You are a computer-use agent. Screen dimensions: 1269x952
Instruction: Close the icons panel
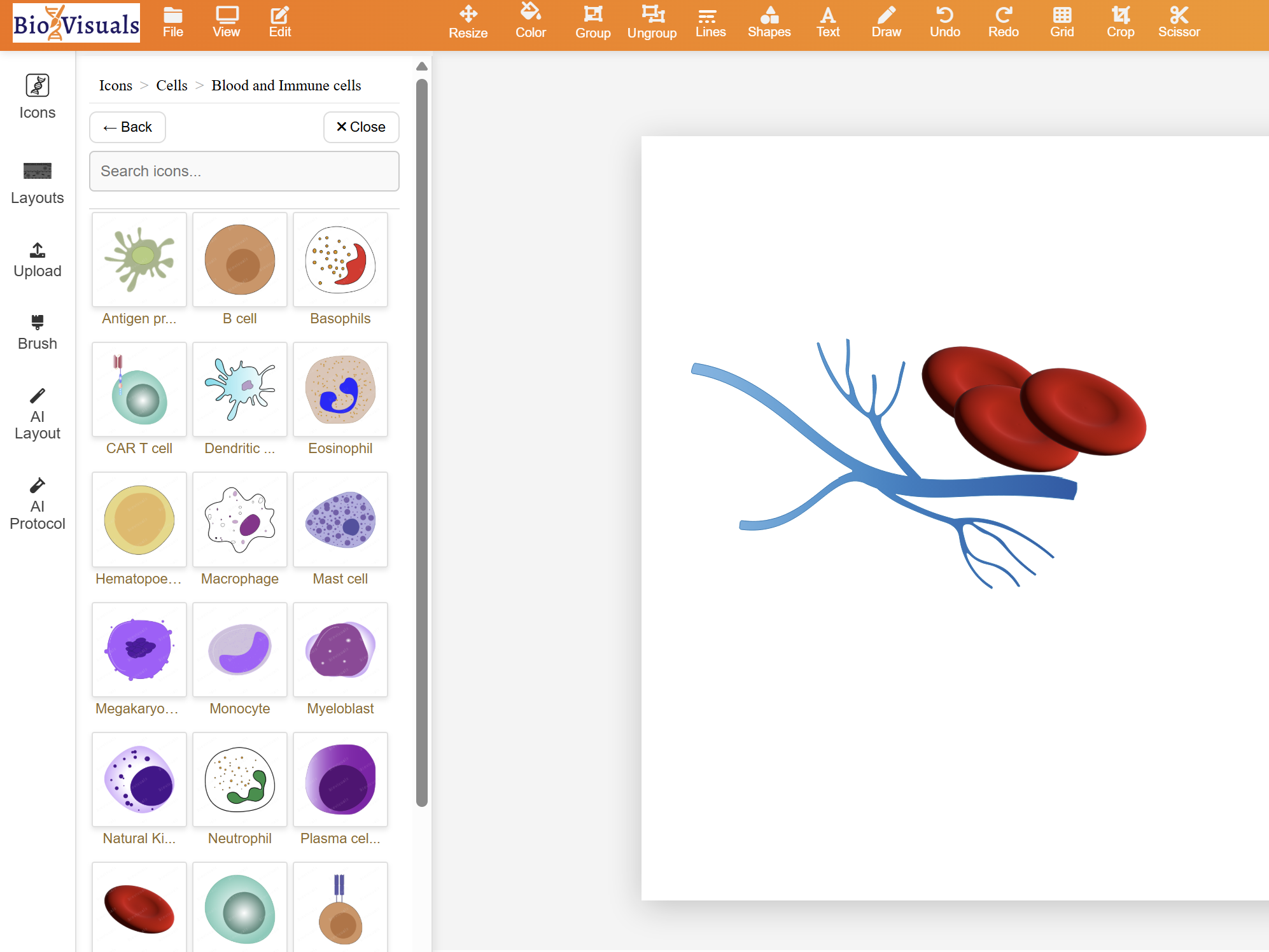[361, 127]
